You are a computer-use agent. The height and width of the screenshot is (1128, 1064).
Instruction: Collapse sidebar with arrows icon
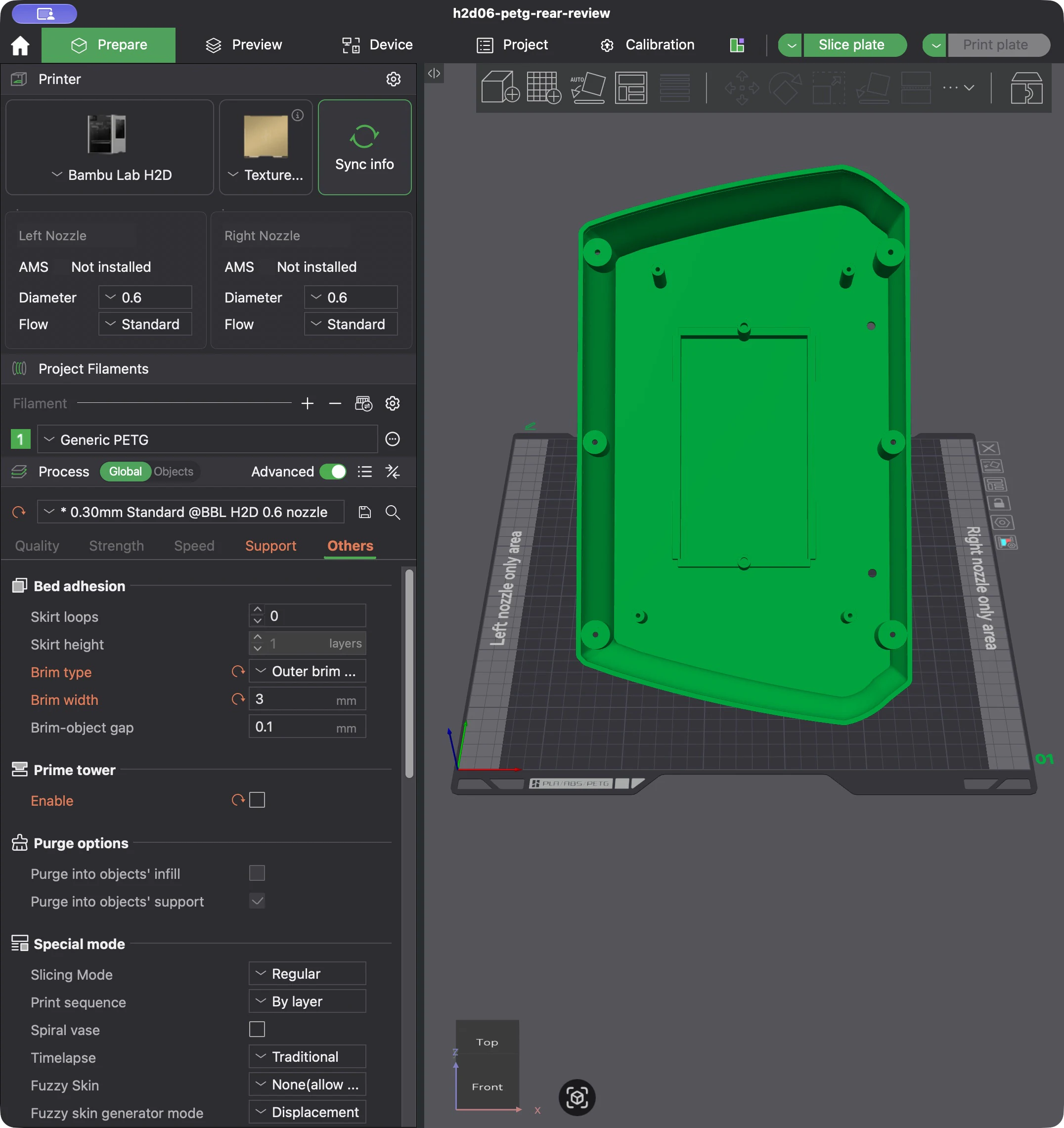click(434, 73)
